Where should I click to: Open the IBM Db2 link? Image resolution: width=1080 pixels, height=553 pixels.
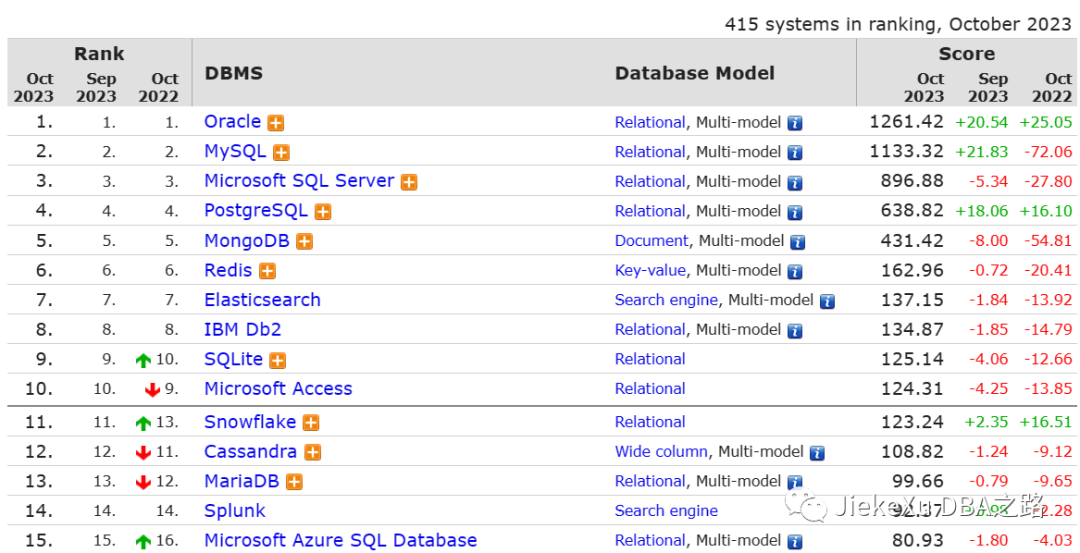242,329
